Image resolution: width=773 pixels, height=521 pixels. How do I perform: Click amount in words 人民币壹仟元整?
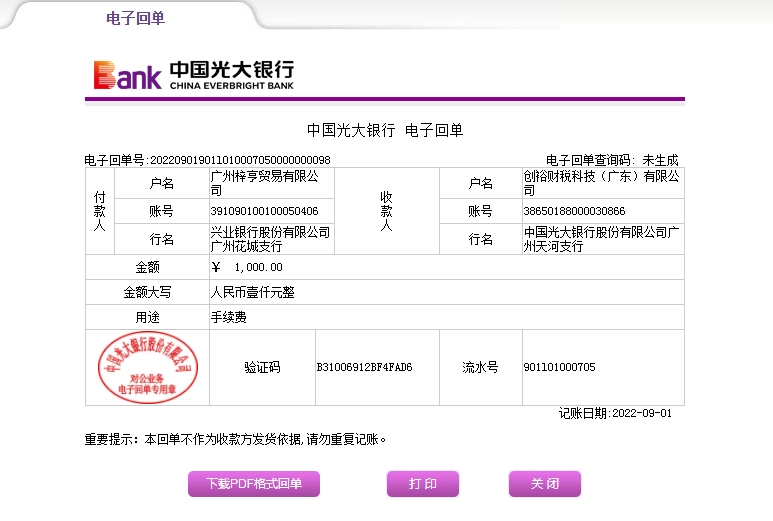click(x=252, y=292)
